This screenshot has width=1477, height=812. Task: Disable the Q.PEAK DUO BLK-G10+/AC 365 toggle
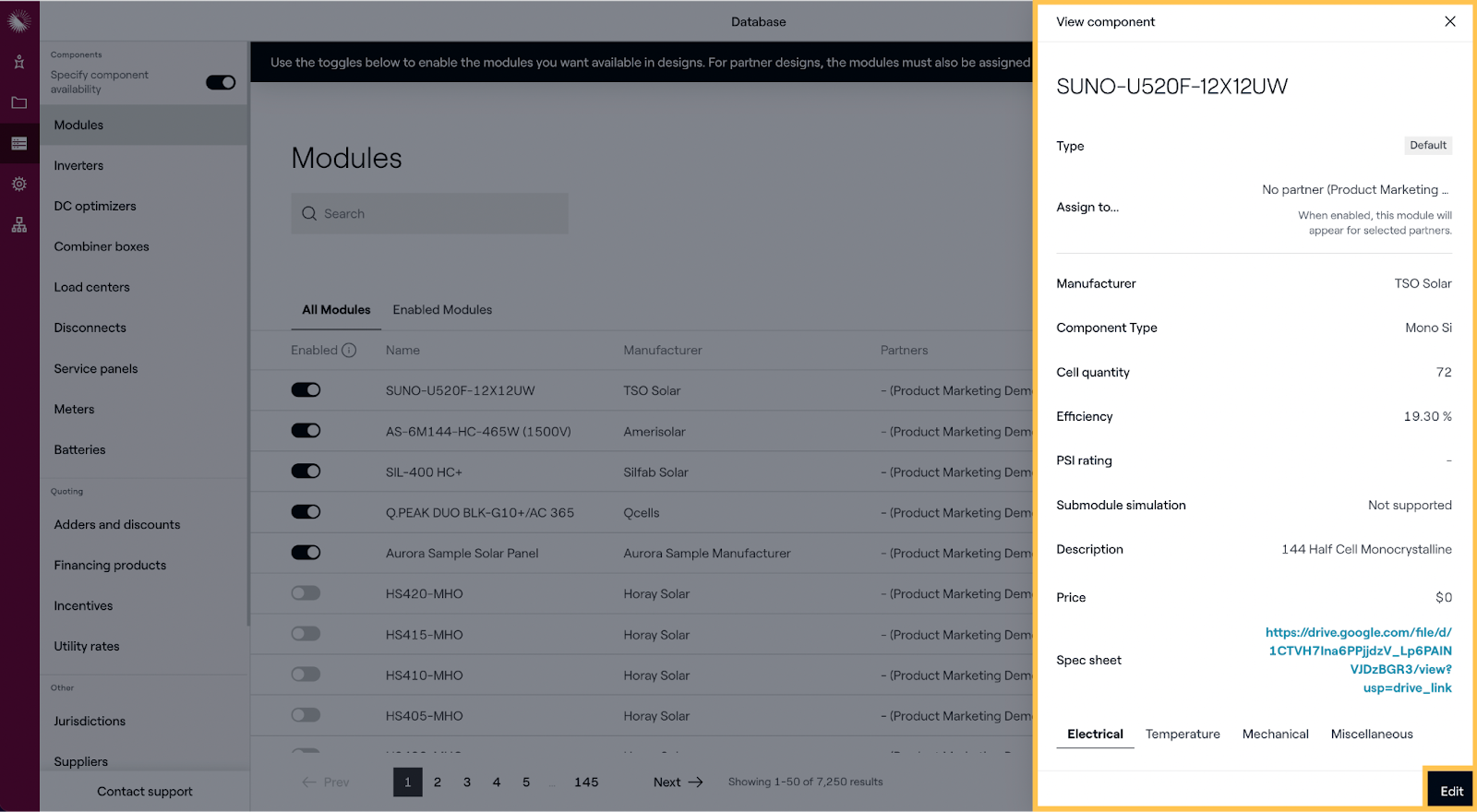coord(306,511)
